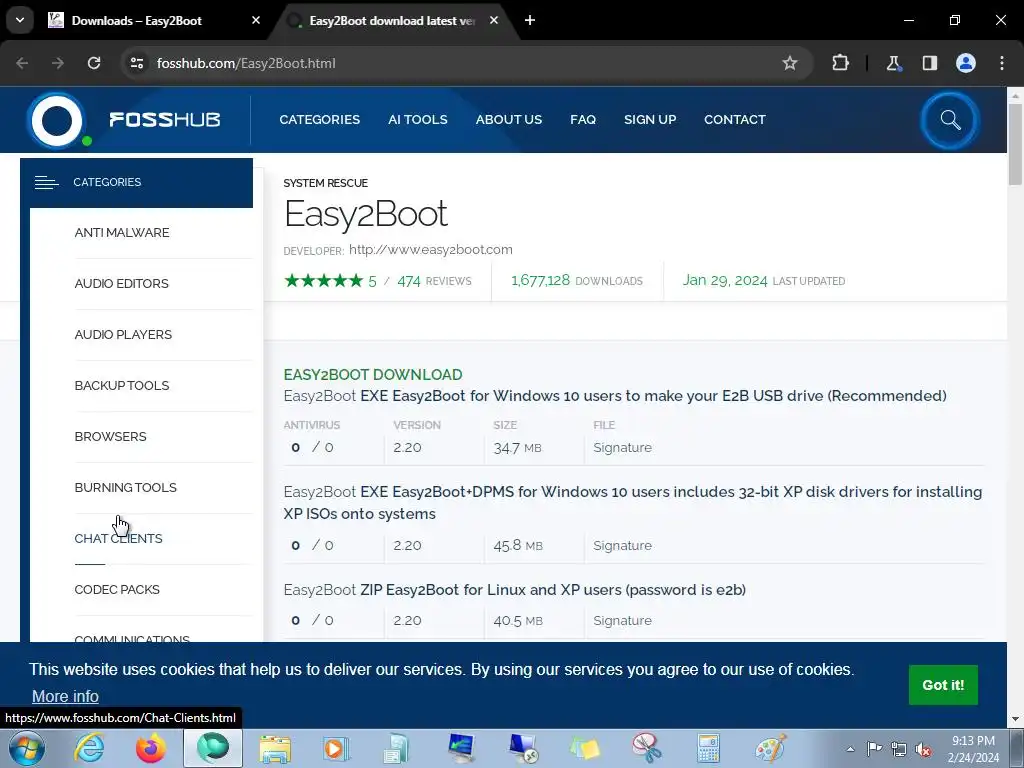
Task: View site information icon in address bar
Action: pos(137,63)
